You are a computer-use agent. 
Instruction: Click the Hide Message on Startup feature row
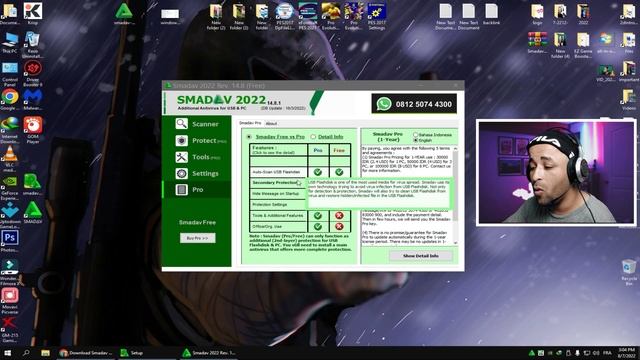(x=278, y=193)
